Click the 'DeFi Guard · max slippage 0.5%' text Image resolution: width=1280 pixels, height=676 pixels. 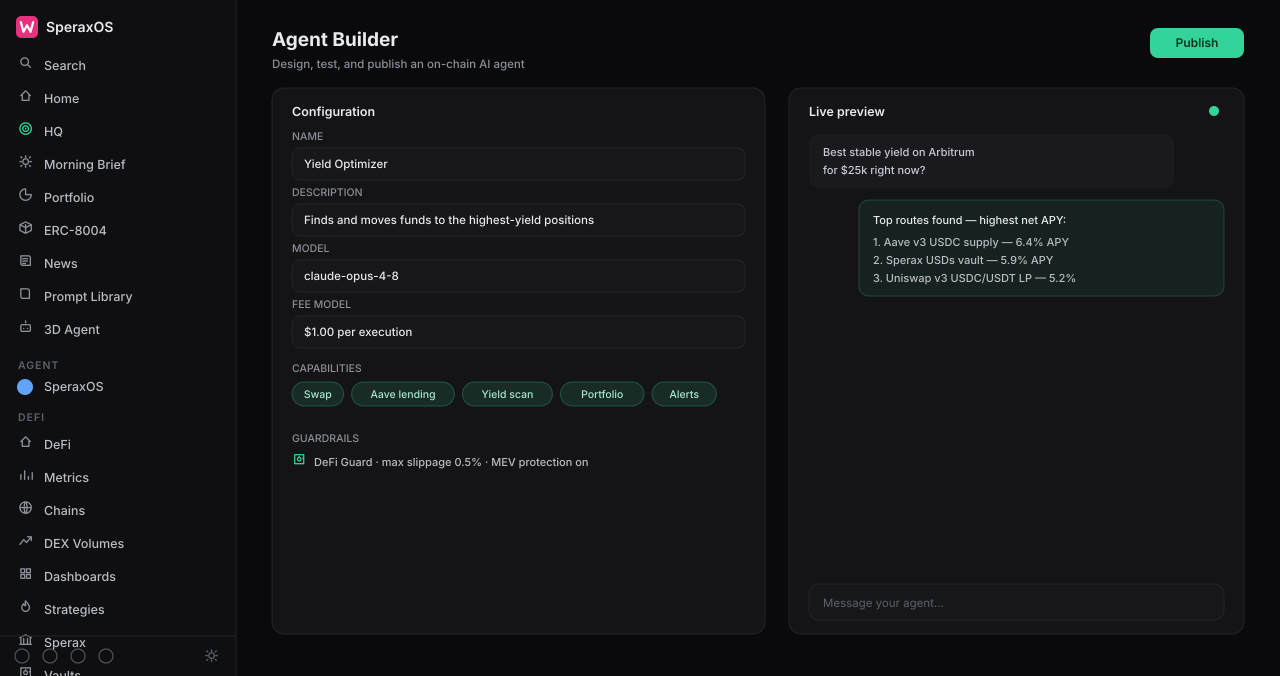pos(451,462)
